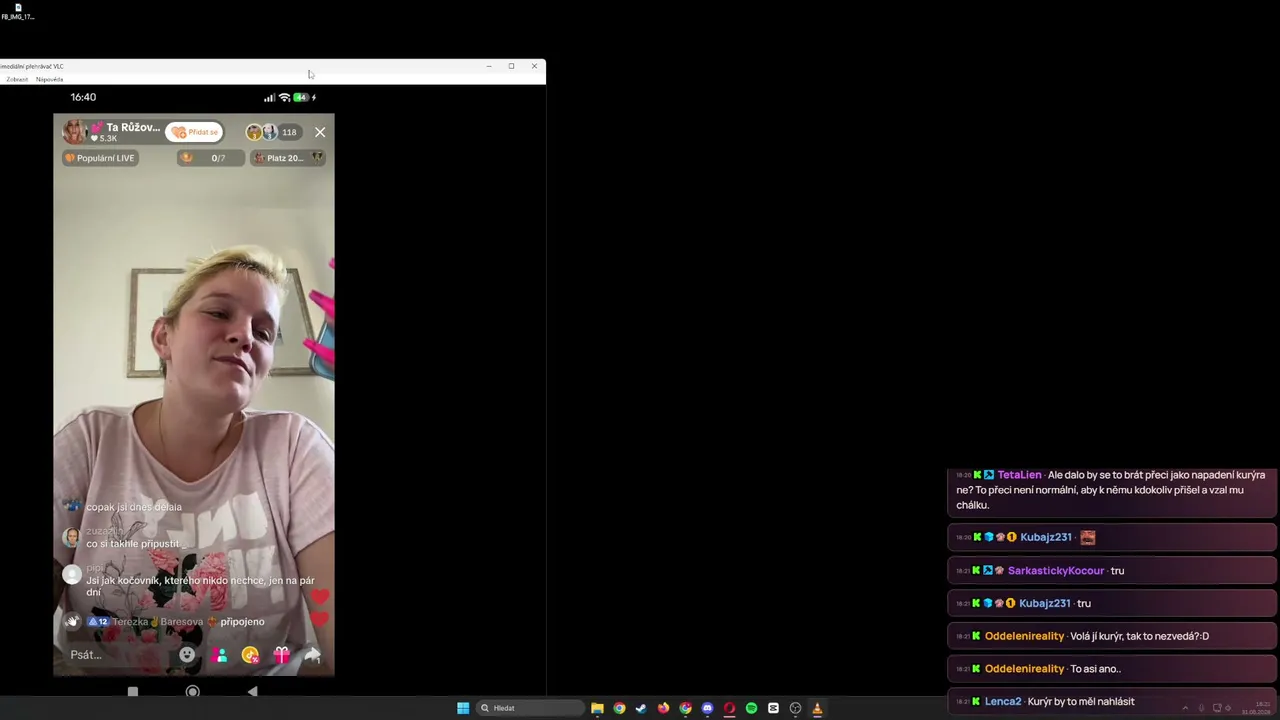
Task: Click the 'Hledat' taskbar search box
Action: [530, 708]
